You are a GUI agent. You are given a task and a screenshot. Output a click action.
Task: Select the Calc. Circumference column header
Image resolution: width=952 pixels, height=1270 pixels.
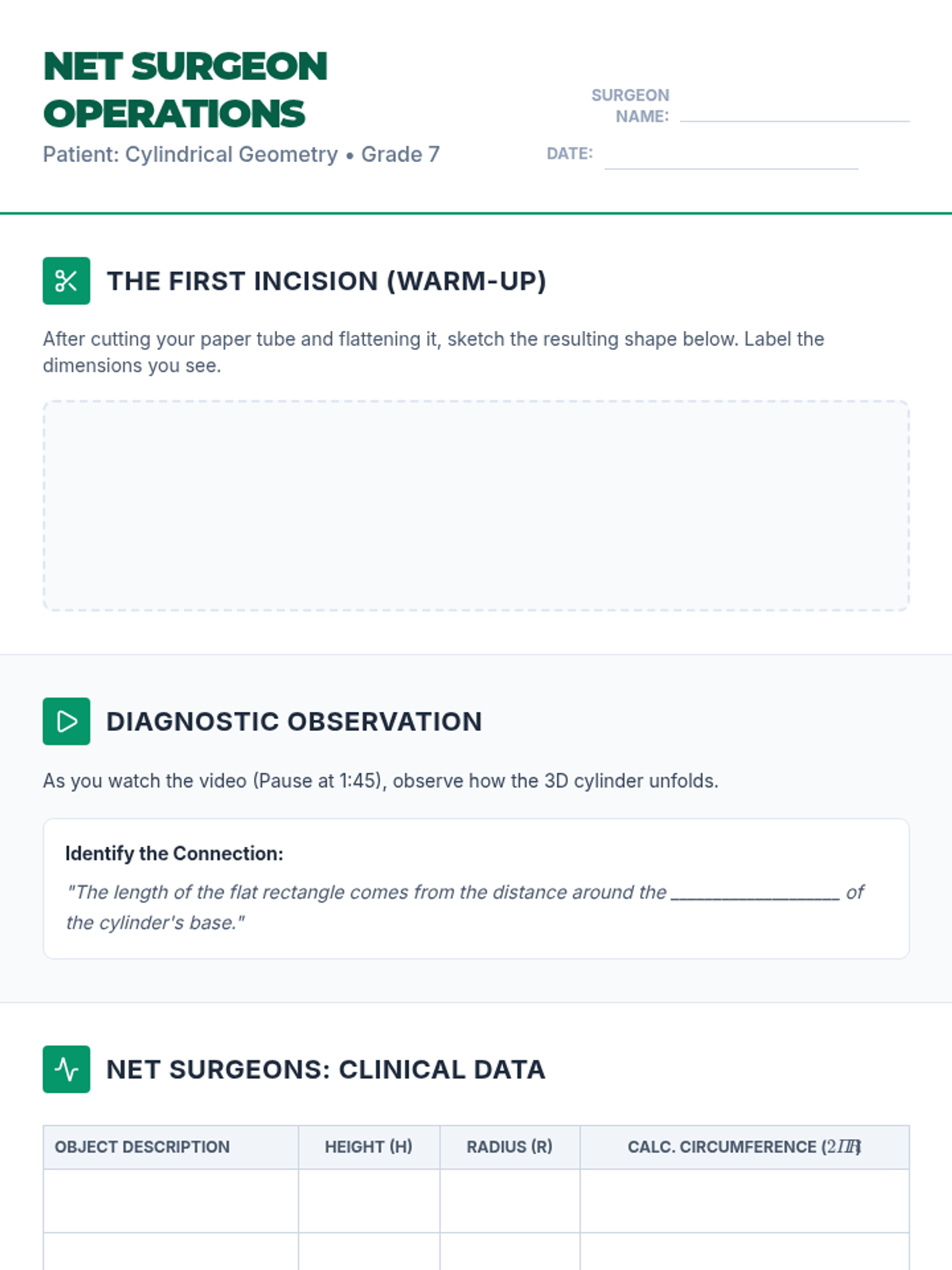pyautogui.click(x=744, y=1147)
